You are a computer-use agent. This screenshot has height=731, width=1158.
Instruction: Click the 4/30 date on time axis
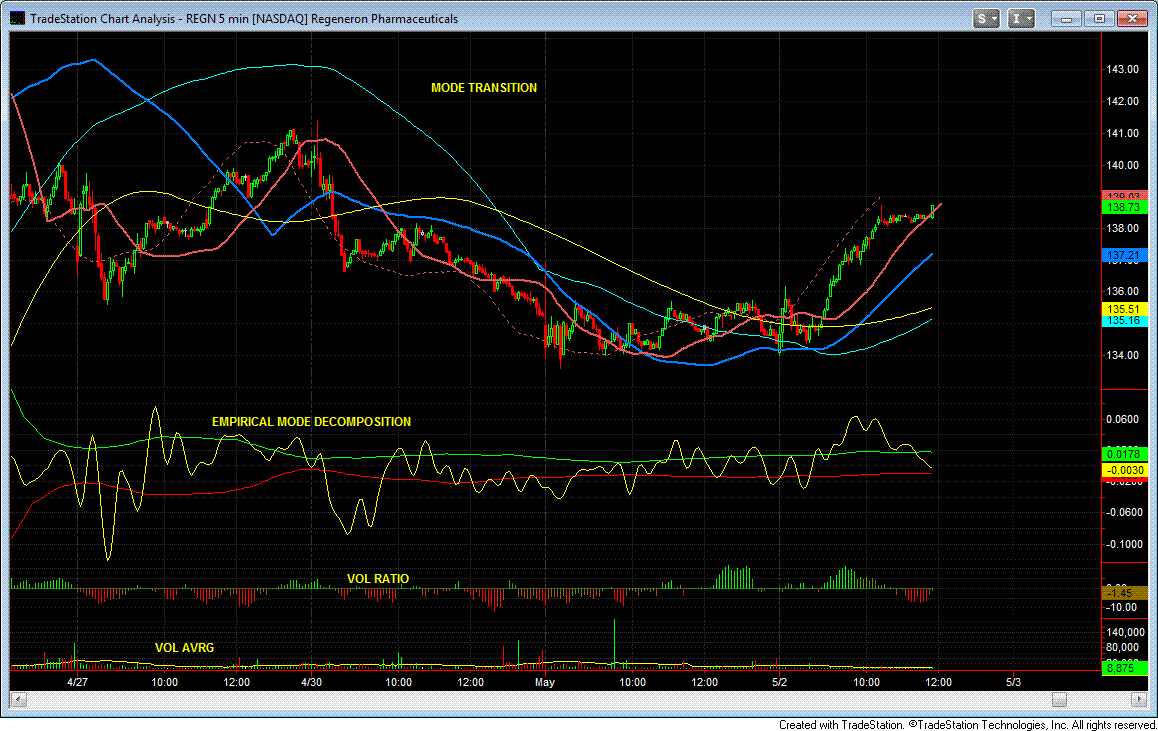312,682
